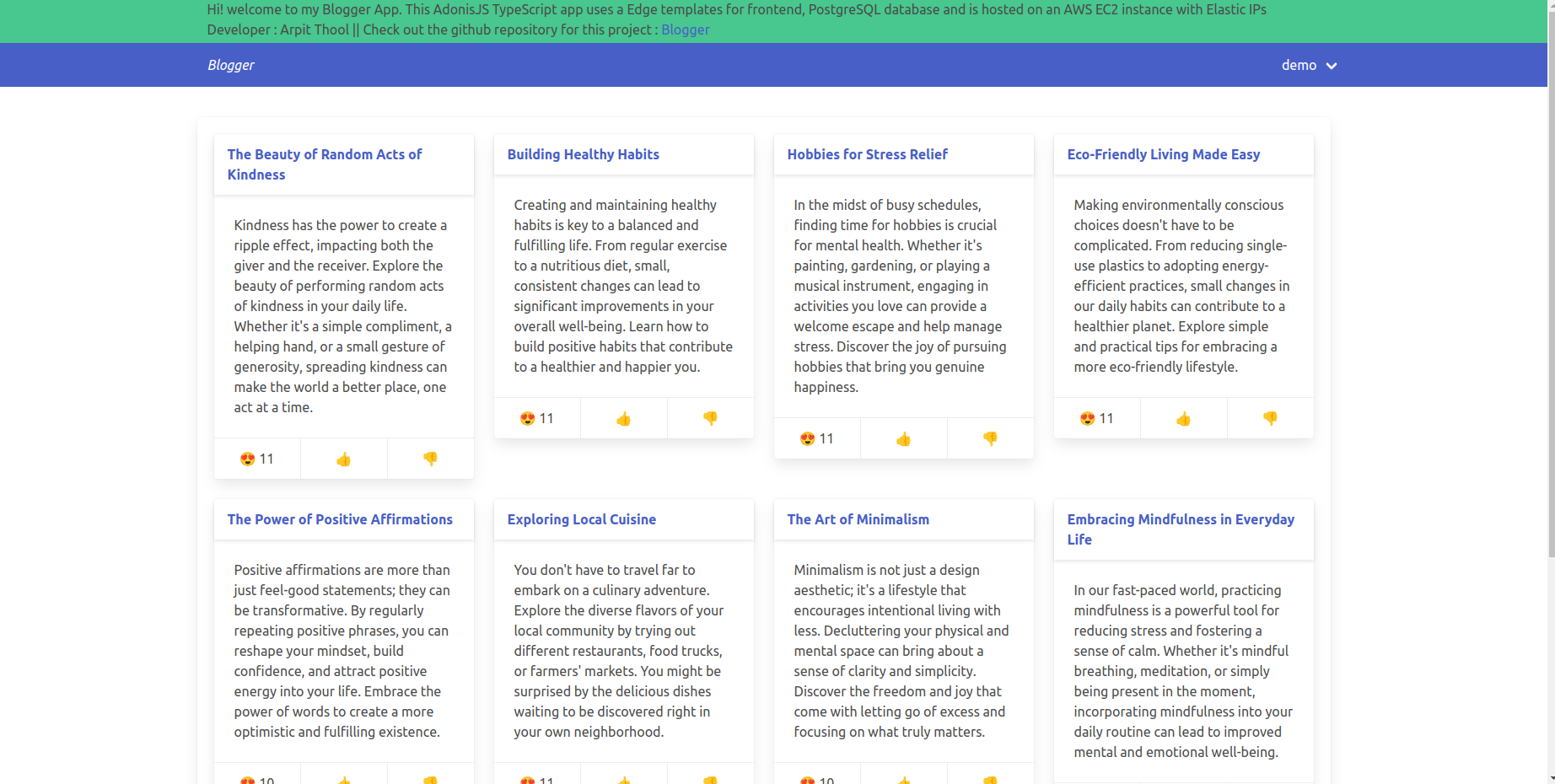The image size is (1555, 784).
Task: Toggle the like on The Beauty of Random Acts of Kindness
Action: [343, 458]
